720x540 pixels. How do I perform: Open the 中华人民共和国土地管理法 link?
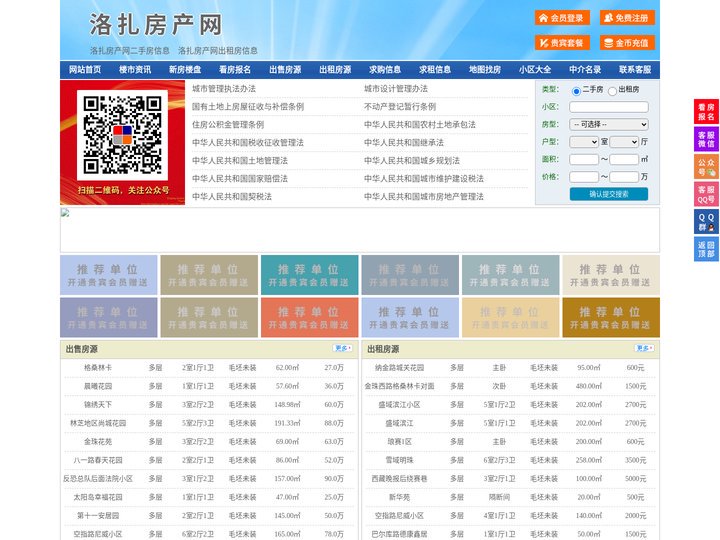(x=240, y=160)
